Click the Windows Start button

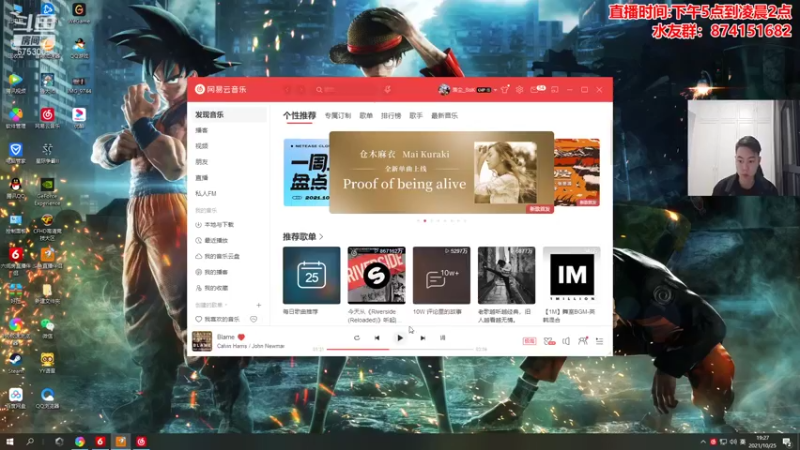coord(9,441)
